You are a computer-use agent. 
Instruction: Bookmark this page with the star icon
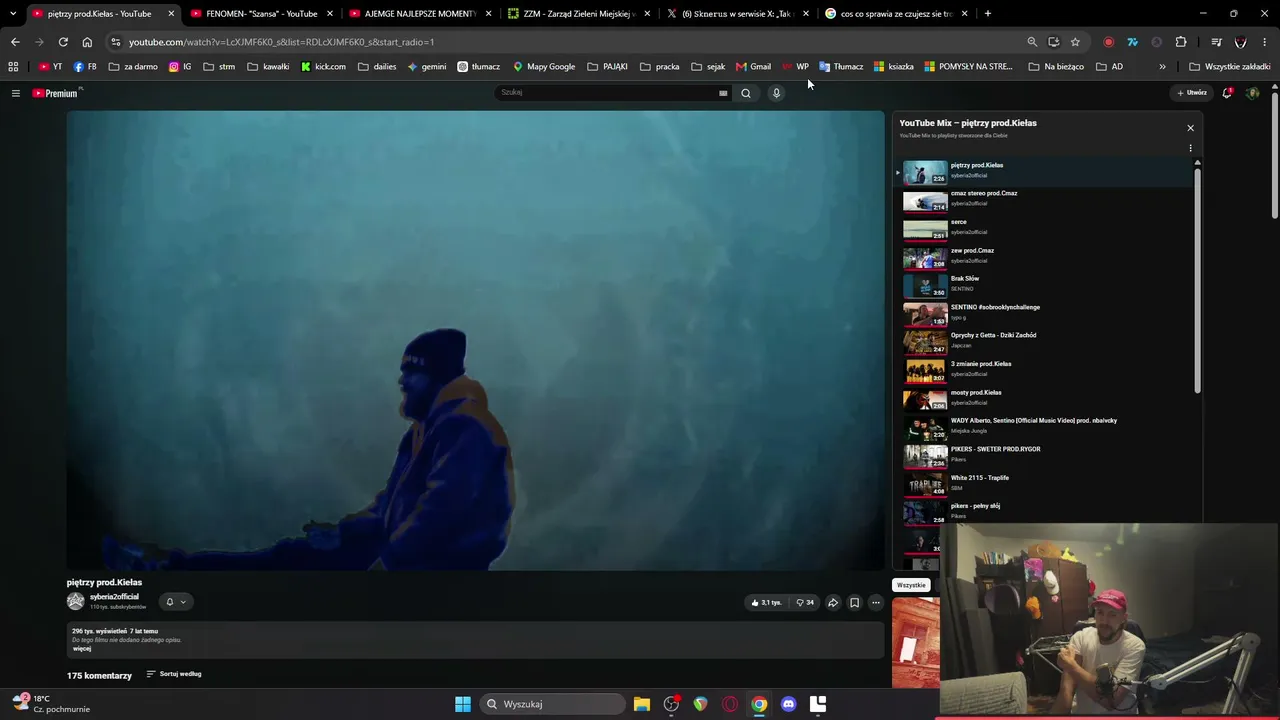click(x=1075, y=42)
